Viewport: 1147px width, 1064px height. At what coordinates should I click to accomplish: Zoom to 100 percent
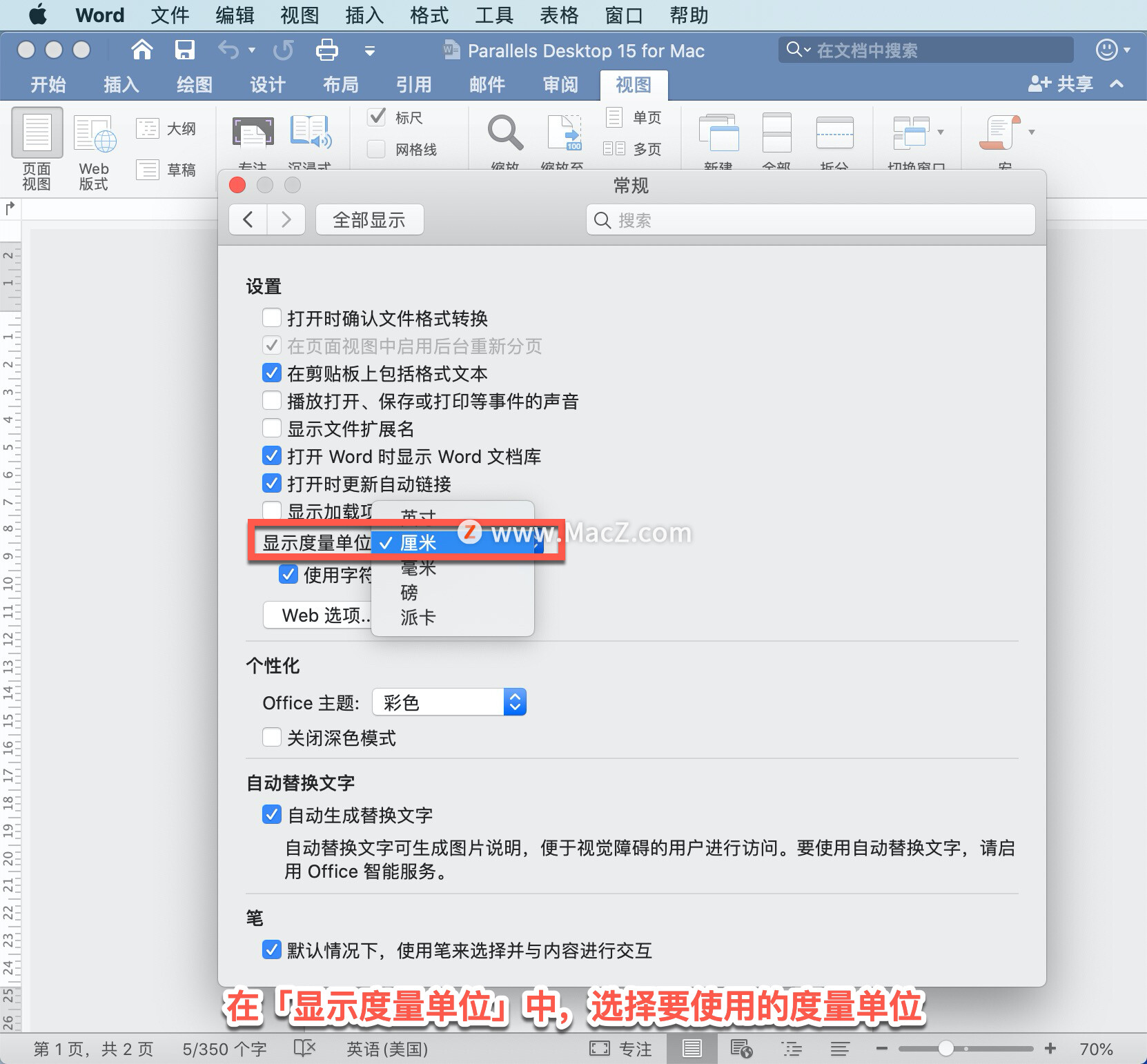[x=564, y=132]
